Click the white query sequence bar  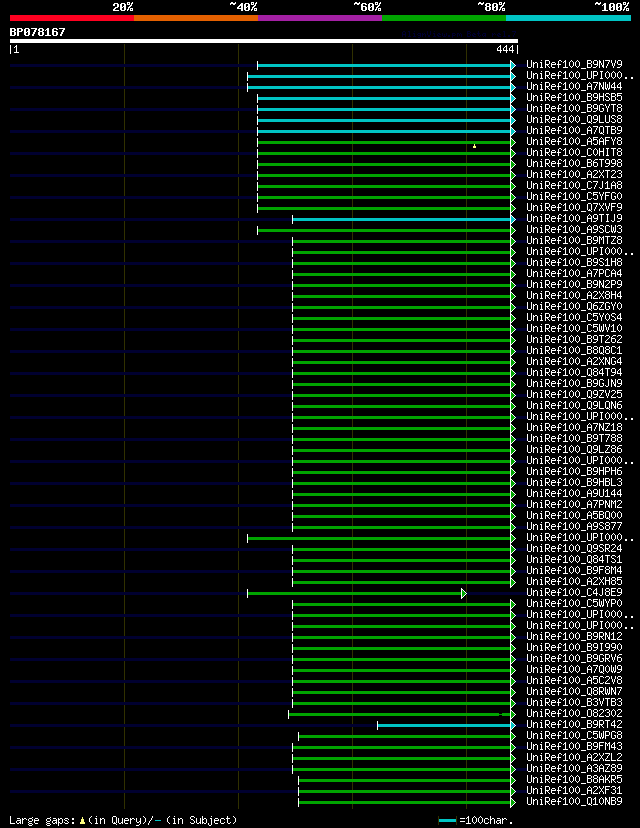264,41
